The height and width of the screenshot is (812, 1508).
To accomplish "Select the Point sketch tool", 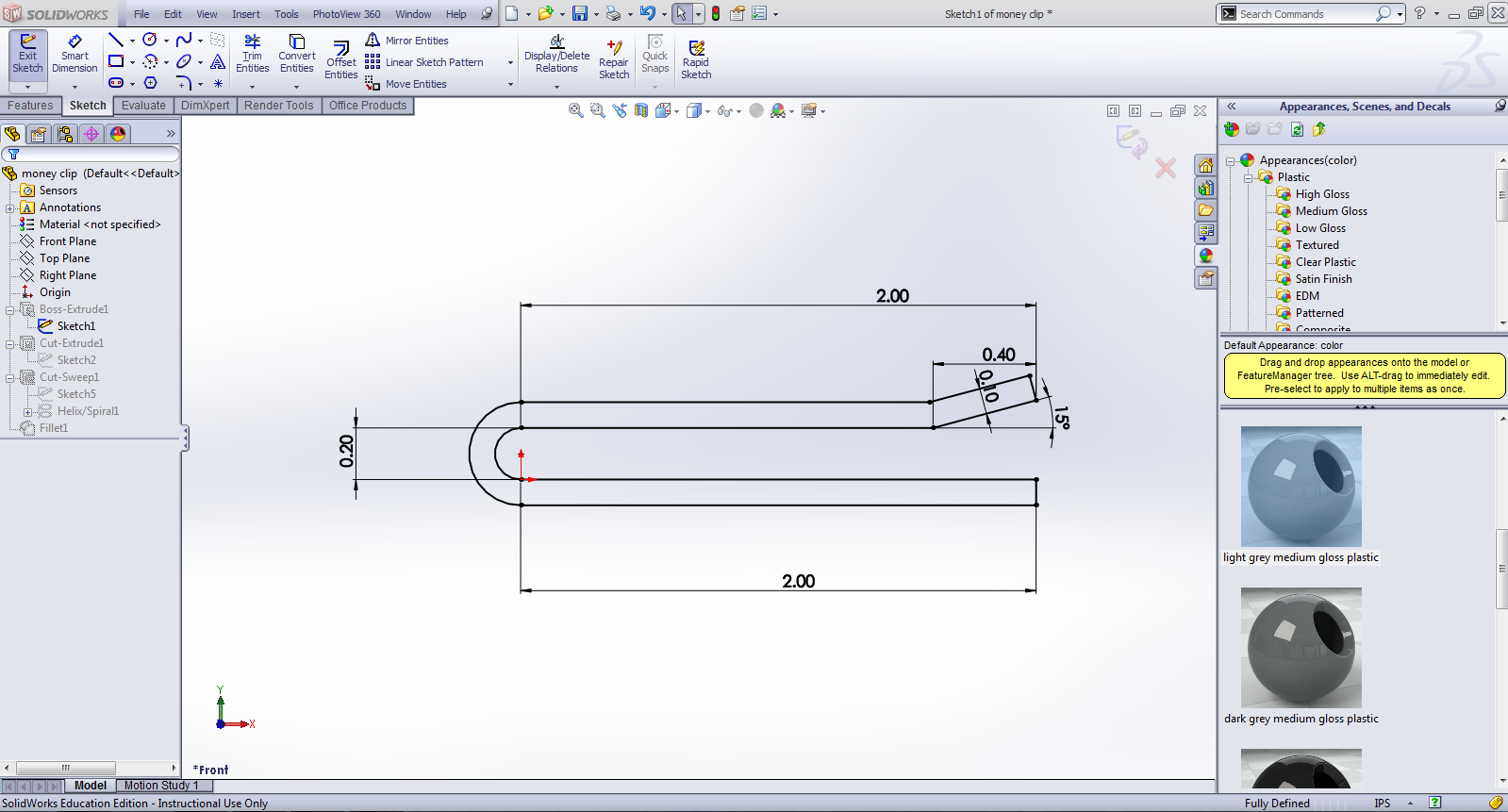I will click(x=218, y=83).
